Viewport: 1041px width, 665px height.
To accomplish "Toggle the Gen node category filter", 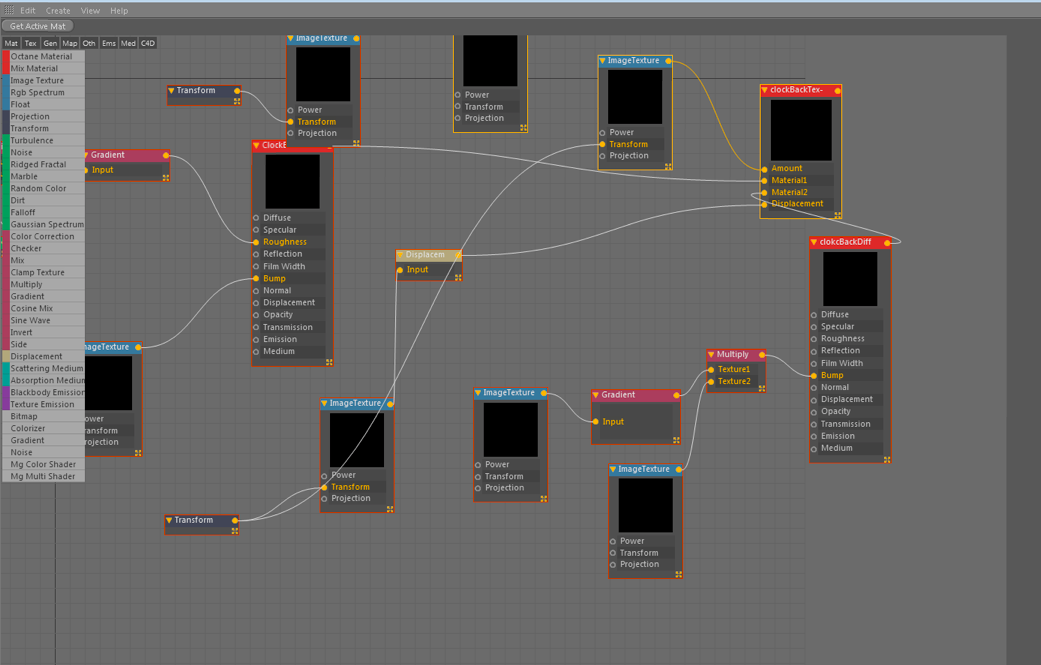I will pyautogui.click(x=50, y=43).
